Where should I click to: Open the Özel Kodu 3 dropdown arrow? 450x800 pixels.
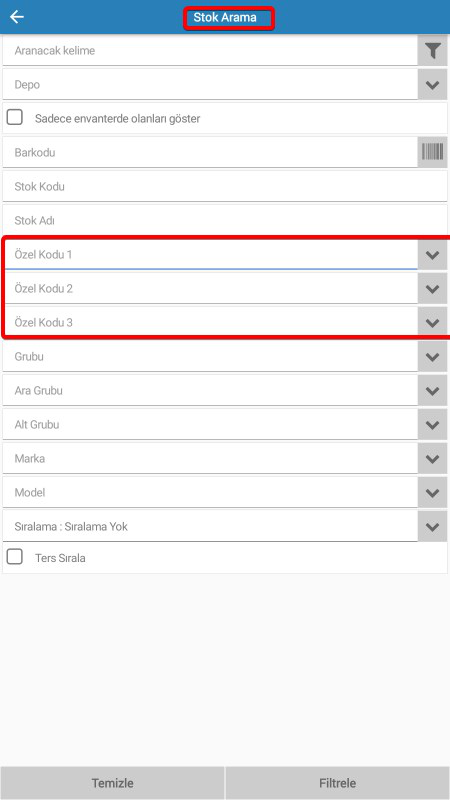[433, 322]
